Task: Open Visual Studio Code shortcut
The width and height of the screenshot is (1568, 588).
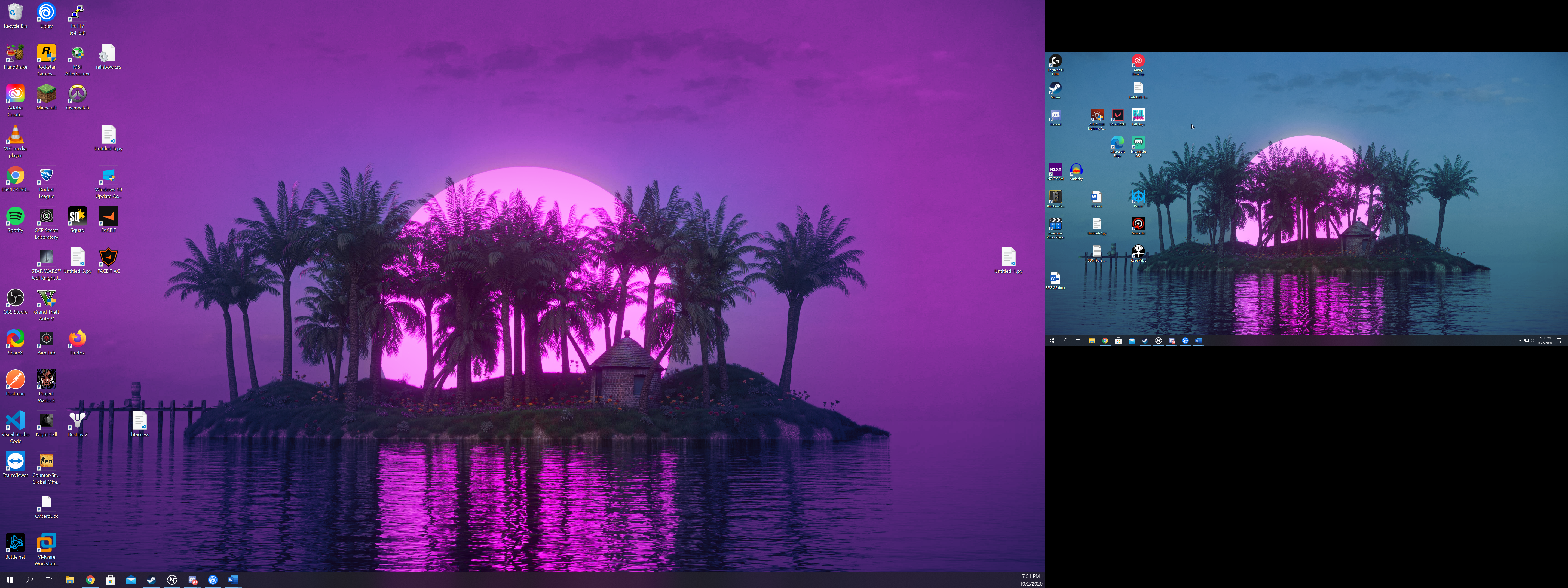Action: (15, 421)
